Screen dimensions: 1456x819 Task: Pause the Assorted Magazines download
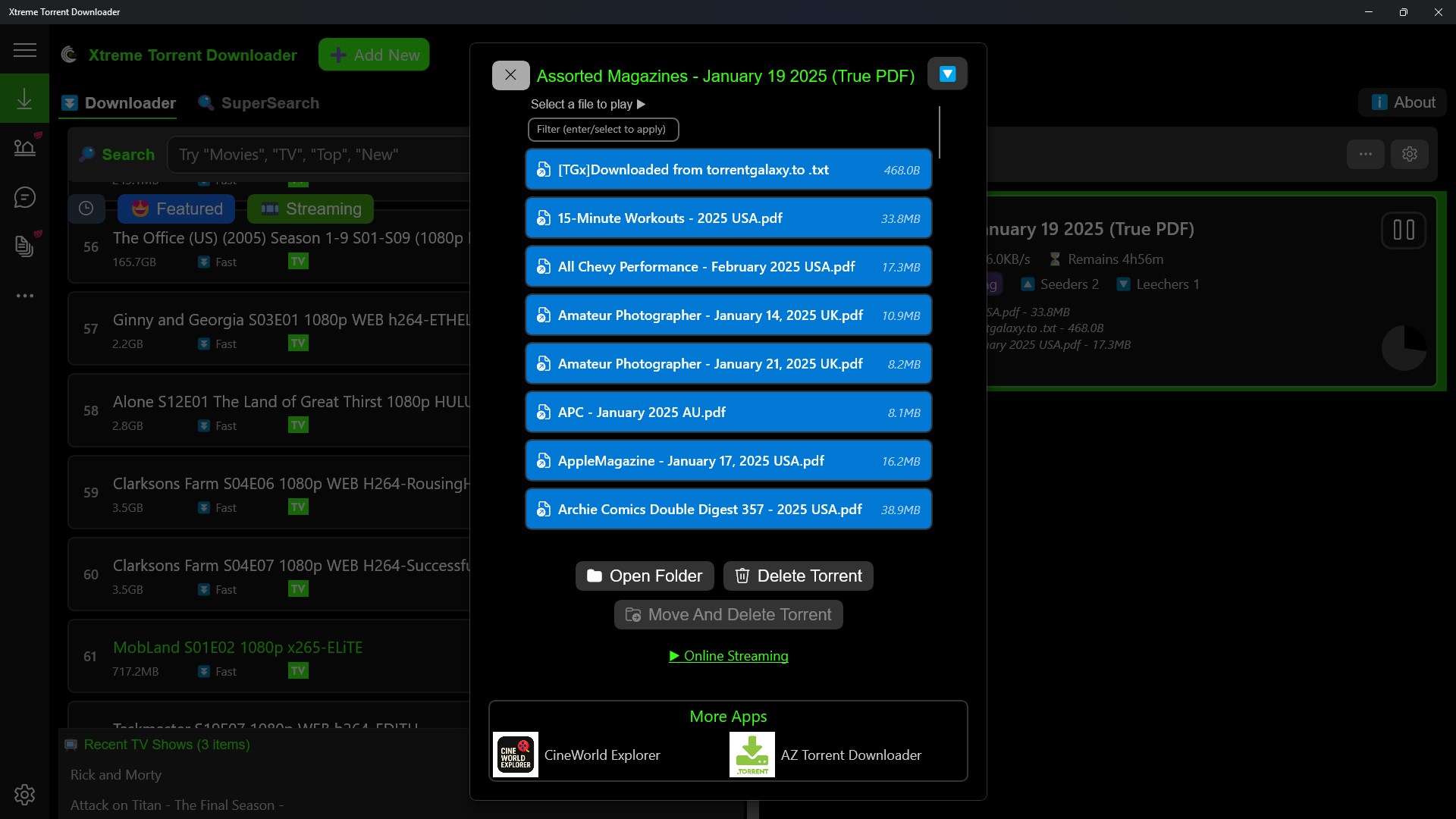(x=1404, y=230)
